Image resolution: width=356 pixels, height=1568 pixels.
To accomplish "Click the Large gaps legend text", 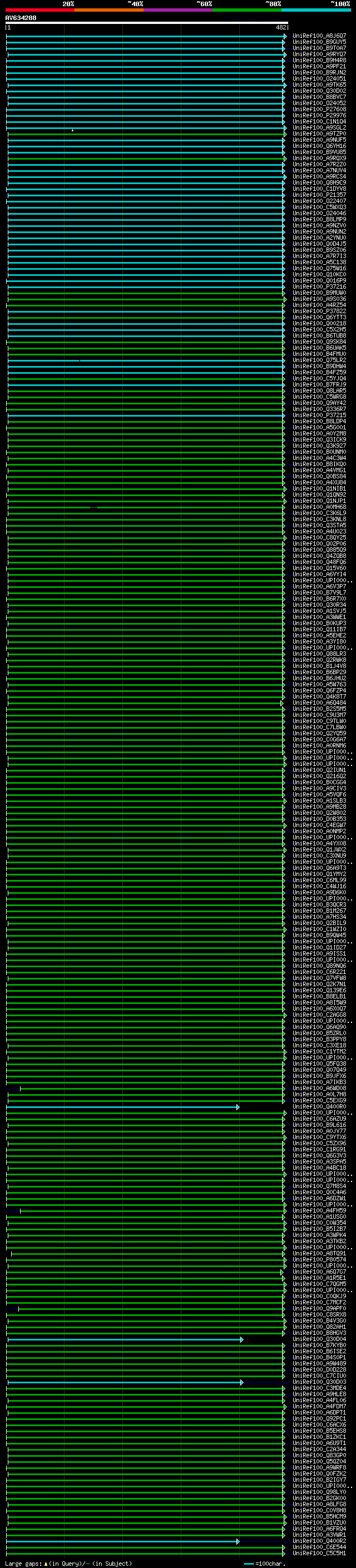I will 68,1563.
